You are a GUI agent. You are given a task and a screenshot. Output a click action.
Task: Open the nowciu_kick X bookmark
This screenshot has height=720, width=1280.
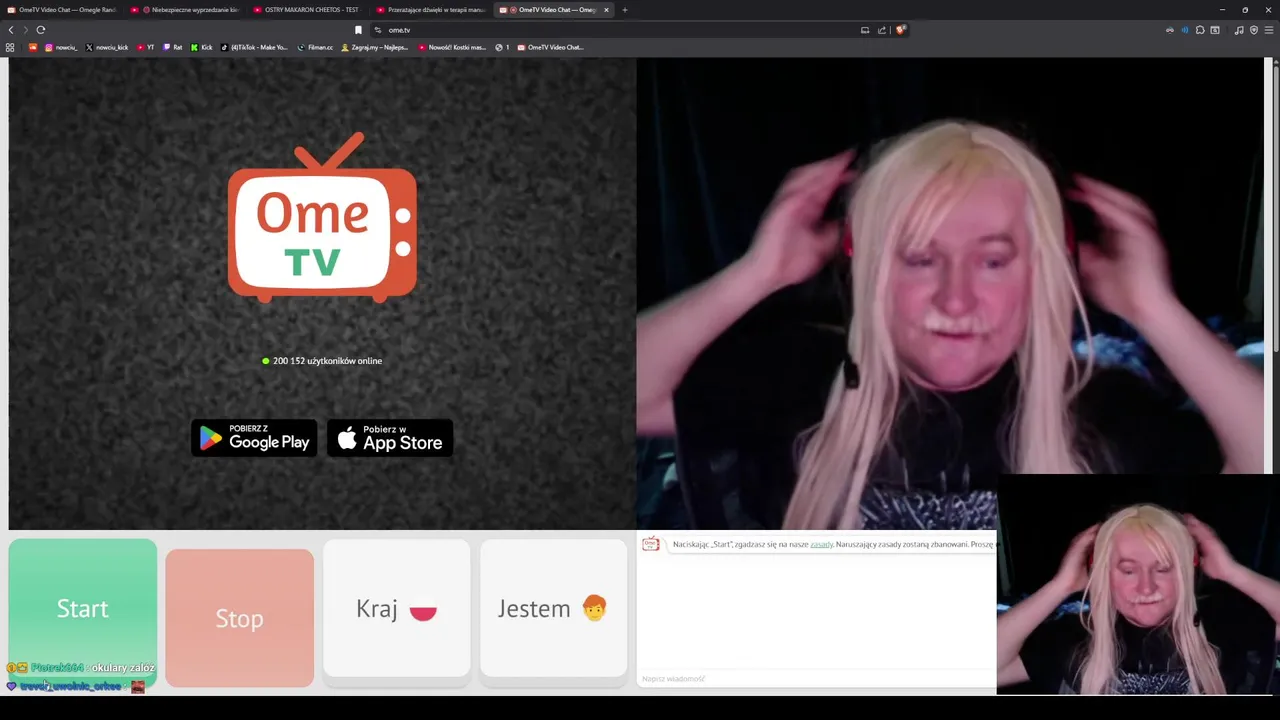[107, 47]
